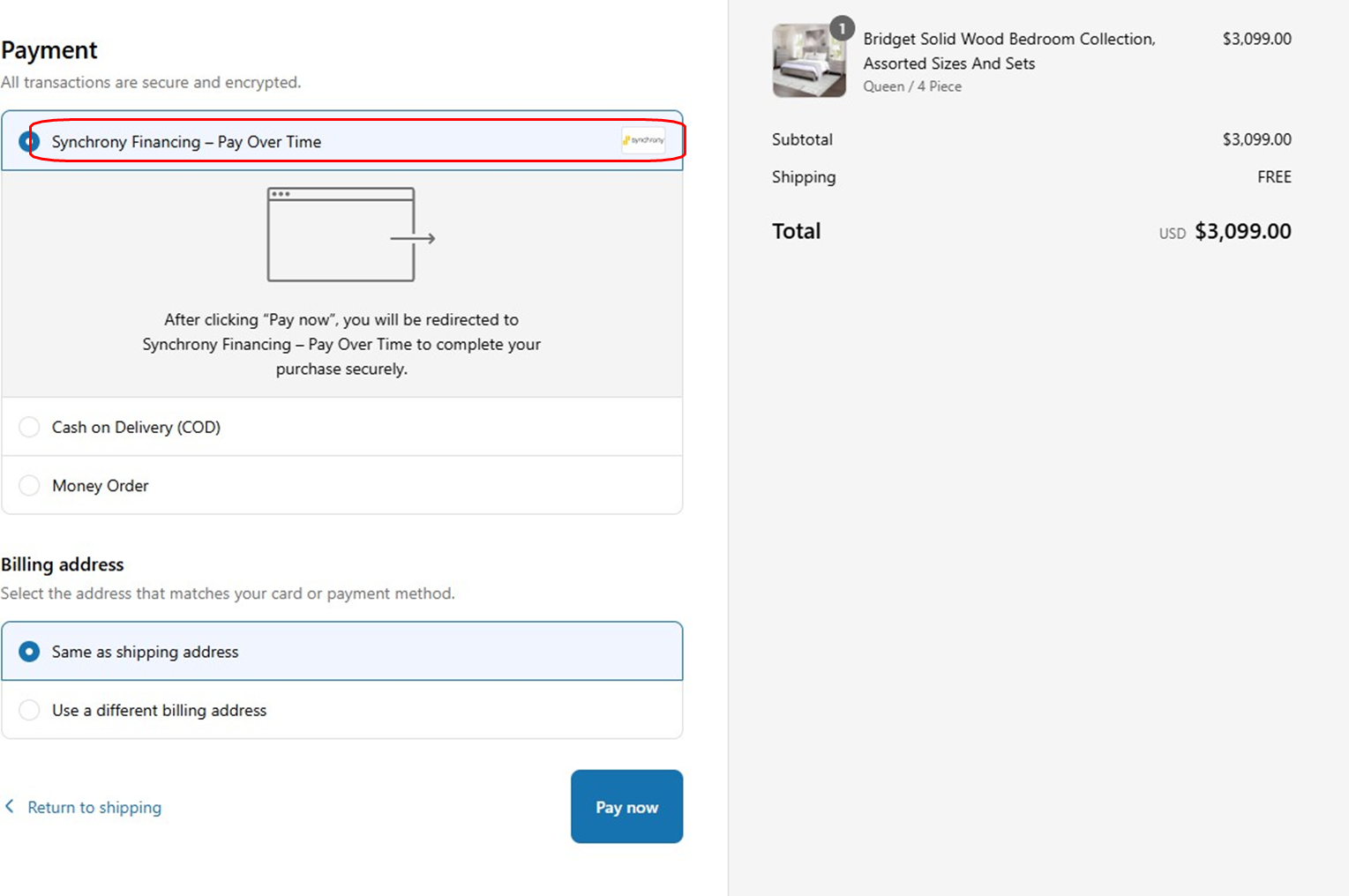This screenshot has width=1349, height=896.
Task: Click the Billing address heading
Action: [x=63, y=564]
